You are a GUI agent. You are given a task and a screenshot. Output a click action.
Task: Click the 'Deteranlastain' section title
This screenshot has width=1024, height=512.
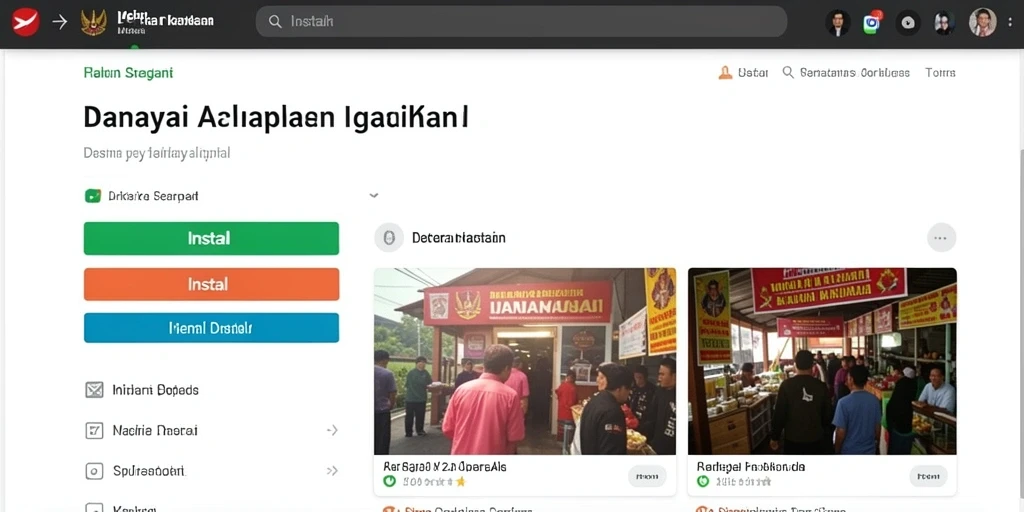click(x=458, y=238)
